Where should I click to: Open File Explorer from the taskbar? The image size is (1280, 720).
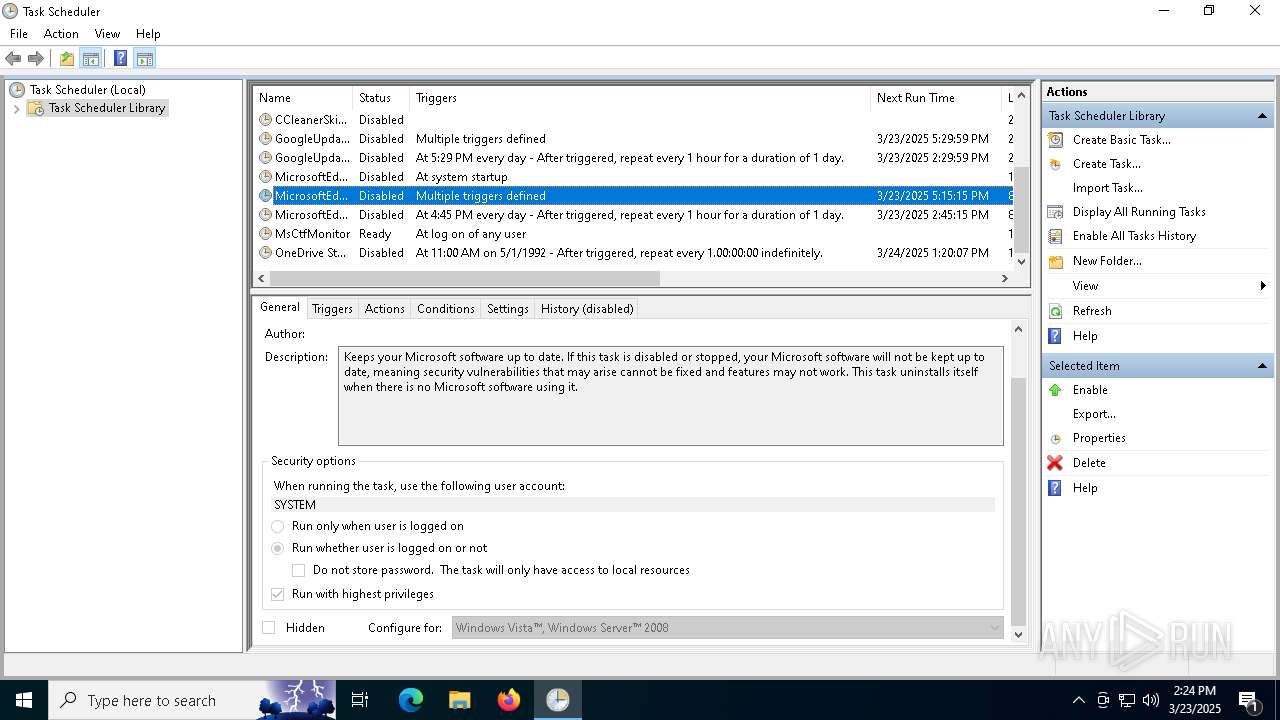(x=460, y=700)
